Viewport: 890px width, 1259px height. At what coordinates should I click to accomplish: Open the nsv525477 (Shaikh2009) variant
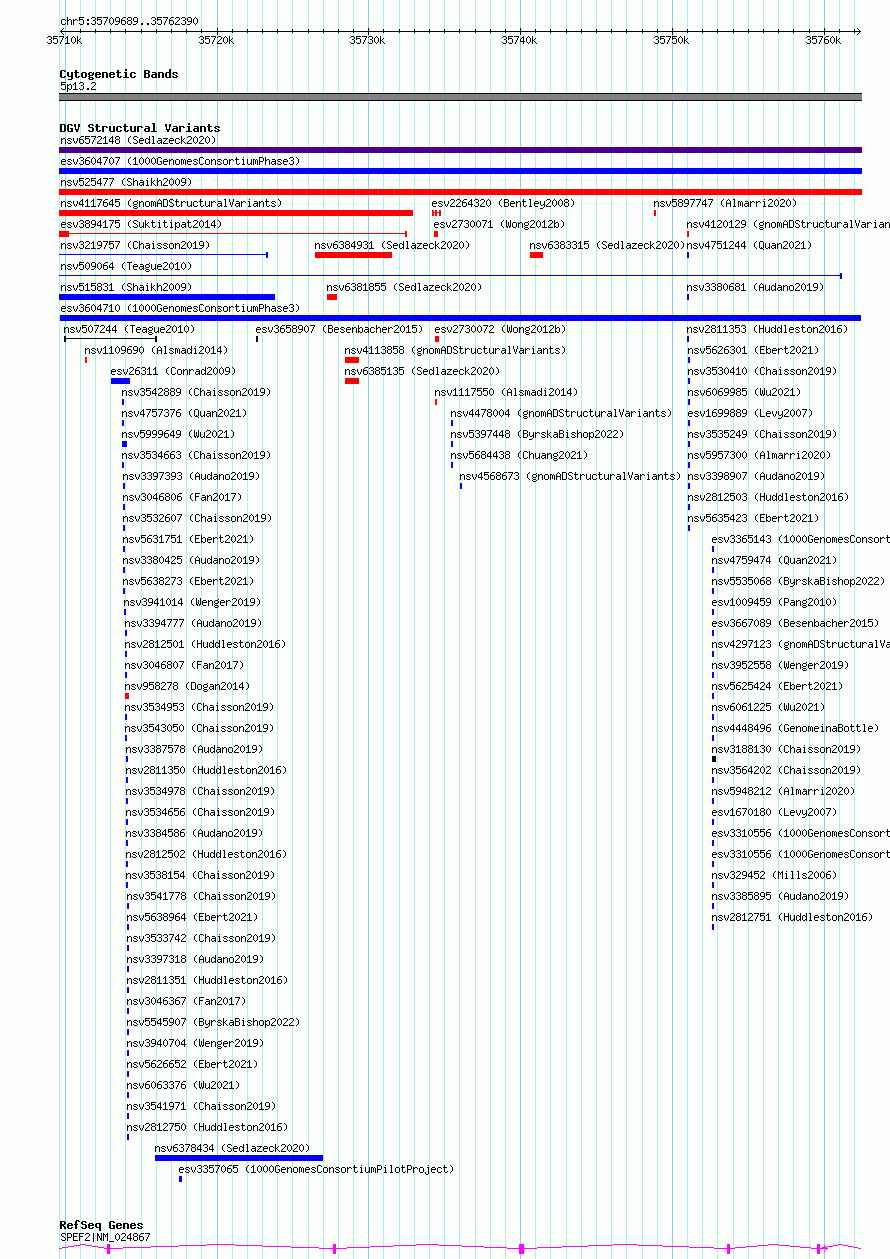pyautogui.click(x=125, y=182)
